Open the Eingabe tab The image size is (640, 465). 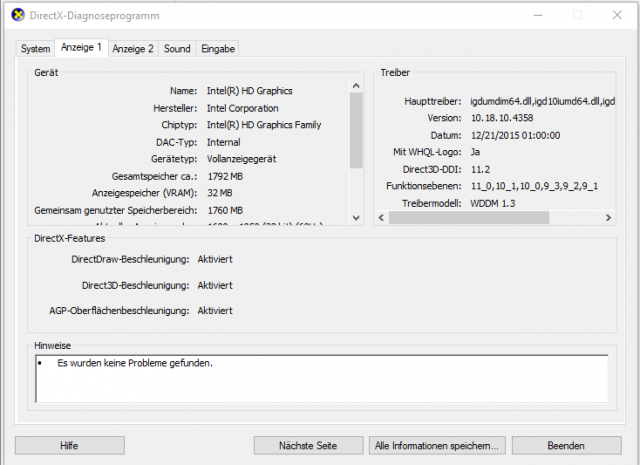tap(218, 48)
